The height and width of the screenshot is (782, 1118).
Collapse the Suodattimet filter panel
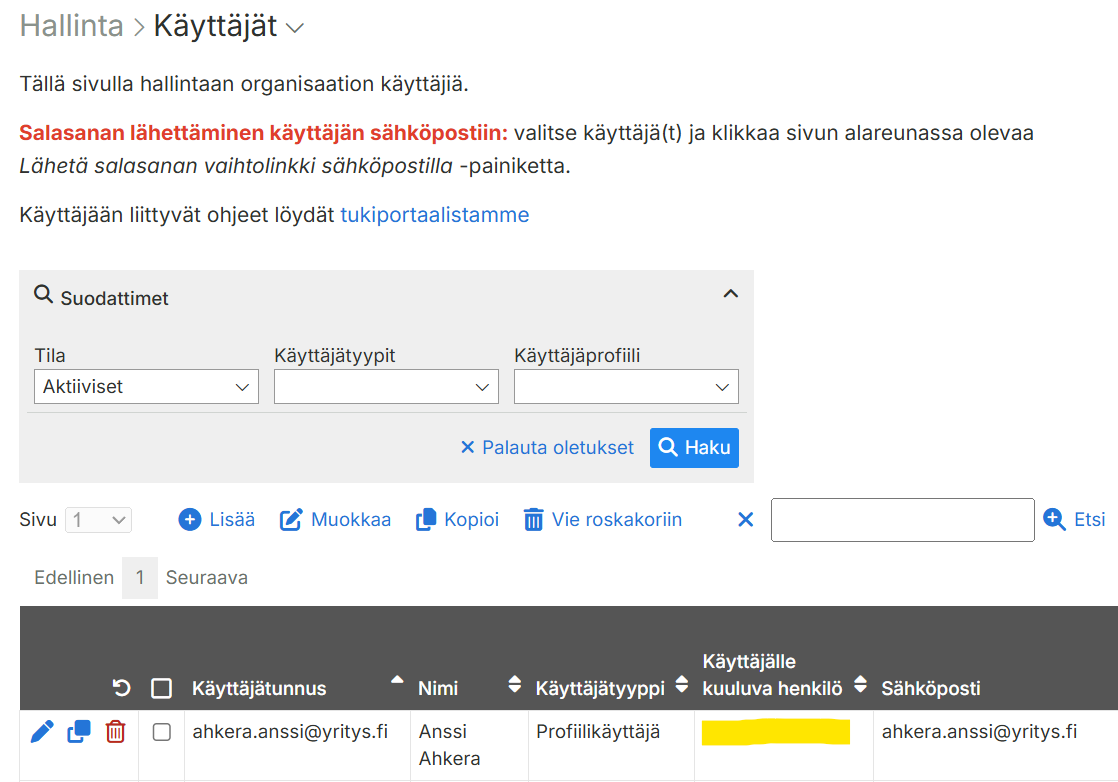pos(730,294)
